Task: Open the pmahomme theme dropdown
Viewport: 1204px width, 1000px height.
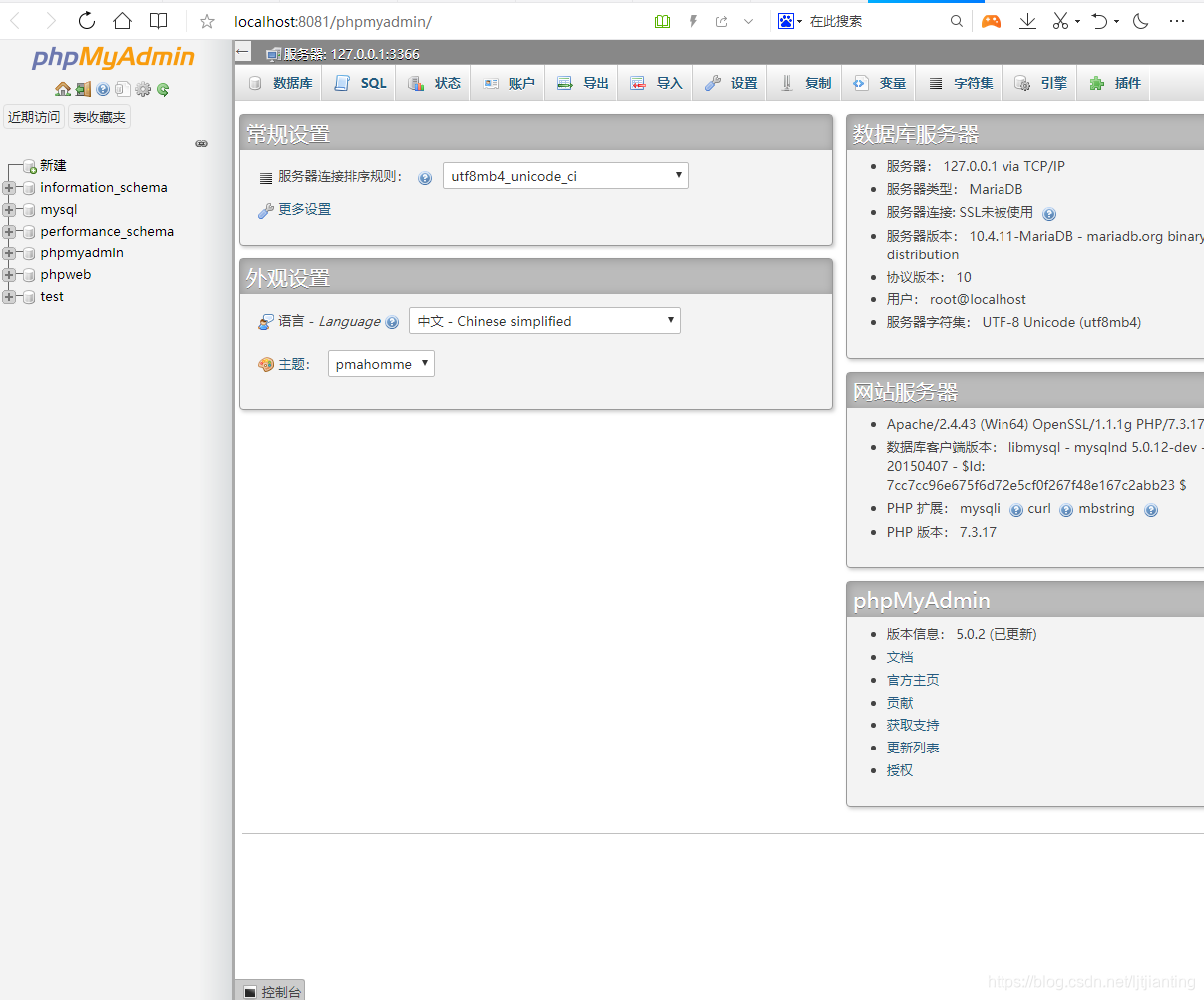Action: (x=381, y=364)
